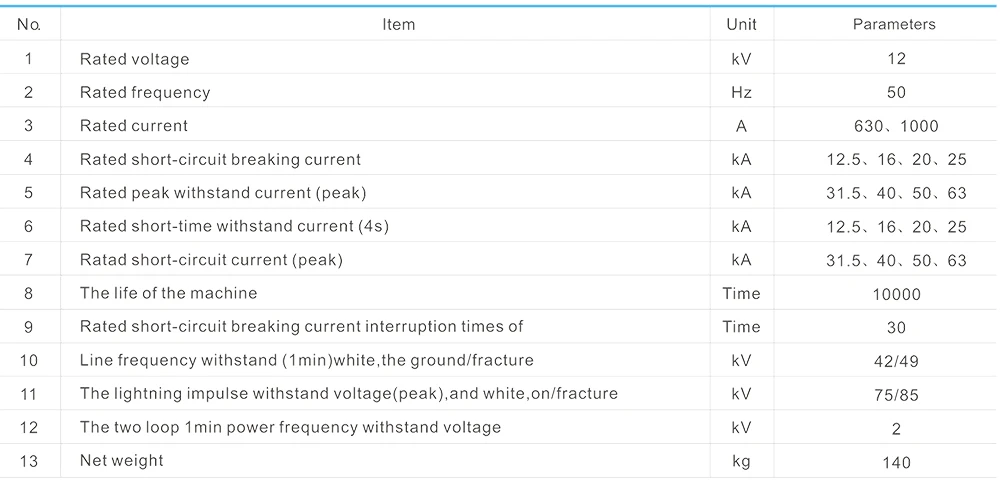Select "The life of the machine" row

click(168, 293)
